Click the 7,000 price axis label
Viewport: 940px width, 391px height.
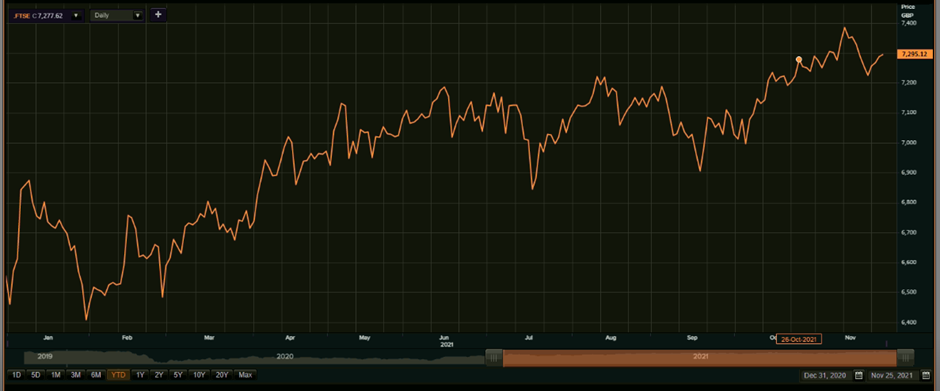pos(909,142)
